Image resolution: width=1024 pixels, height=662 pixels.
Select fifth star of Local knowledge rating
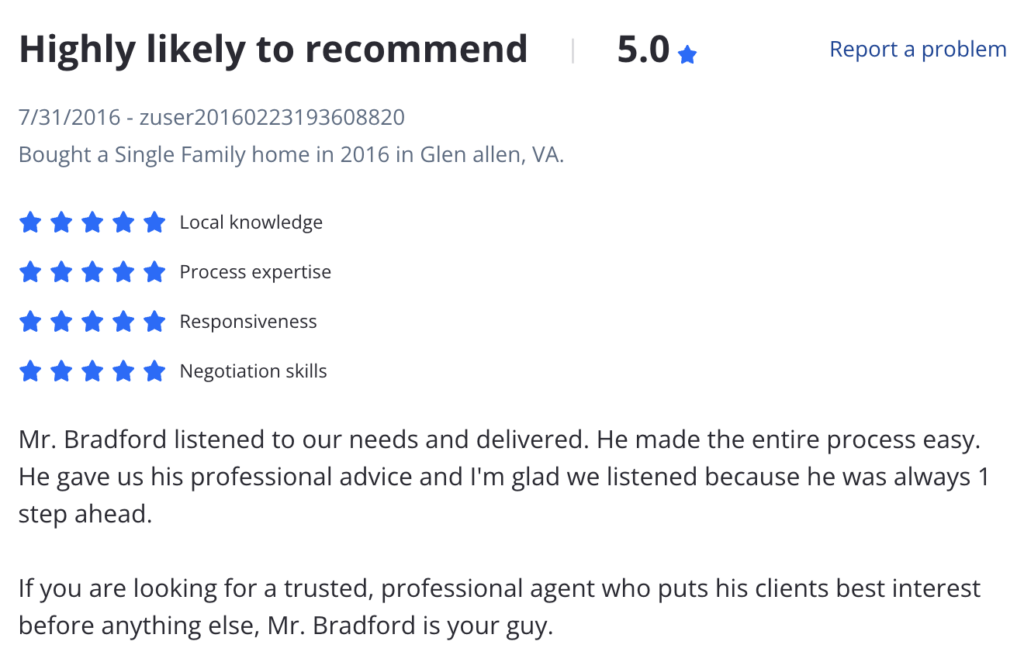coord(154,222)
